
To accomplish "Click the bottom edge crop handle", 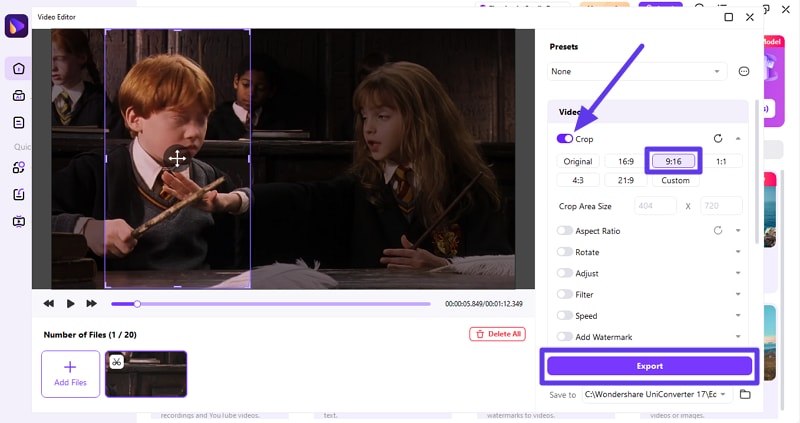I will coord(177,287).
